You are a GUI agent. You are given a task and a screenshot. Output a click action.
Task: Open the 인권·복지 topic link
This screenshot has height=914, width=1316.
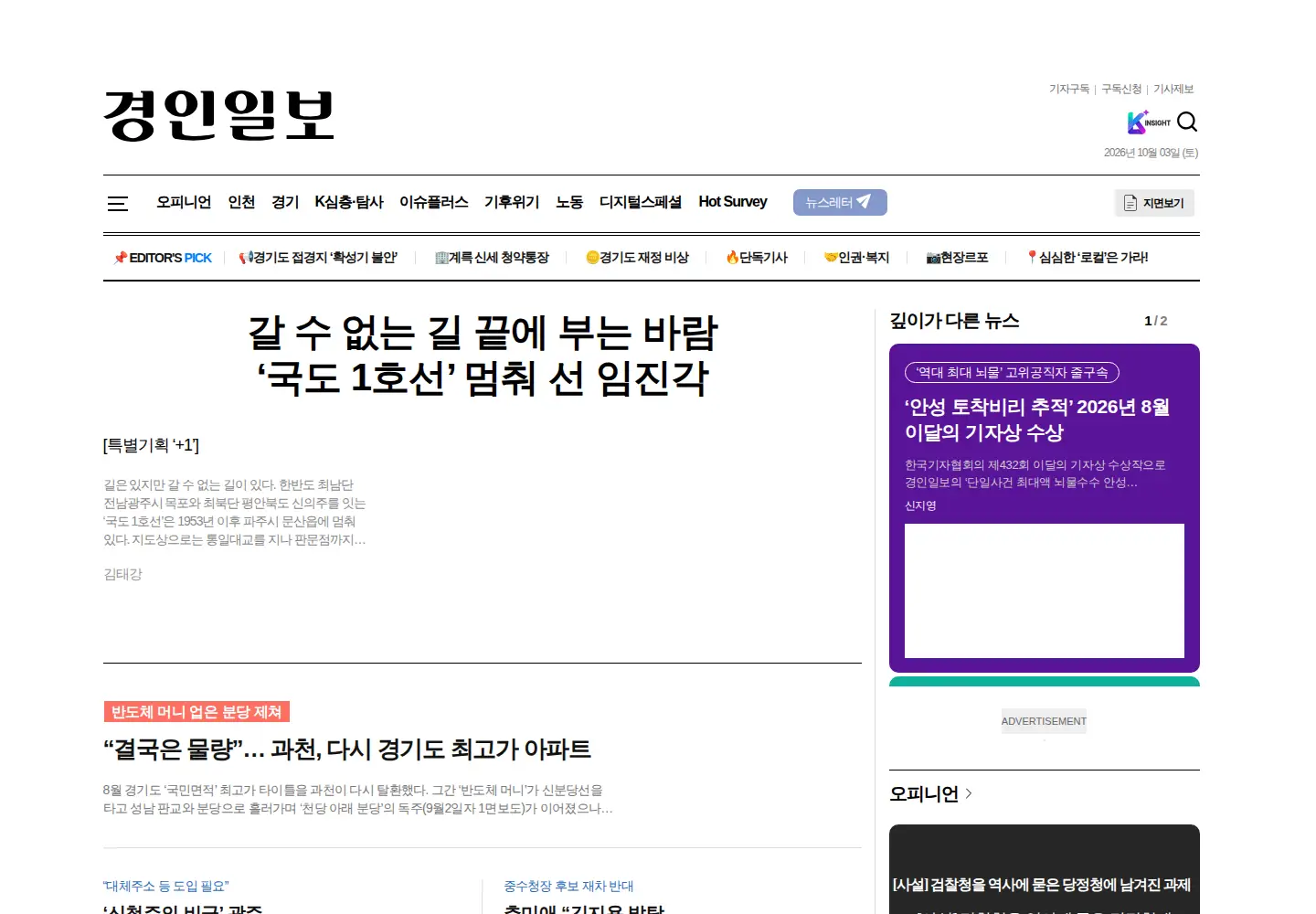click(x=856, y=258)
